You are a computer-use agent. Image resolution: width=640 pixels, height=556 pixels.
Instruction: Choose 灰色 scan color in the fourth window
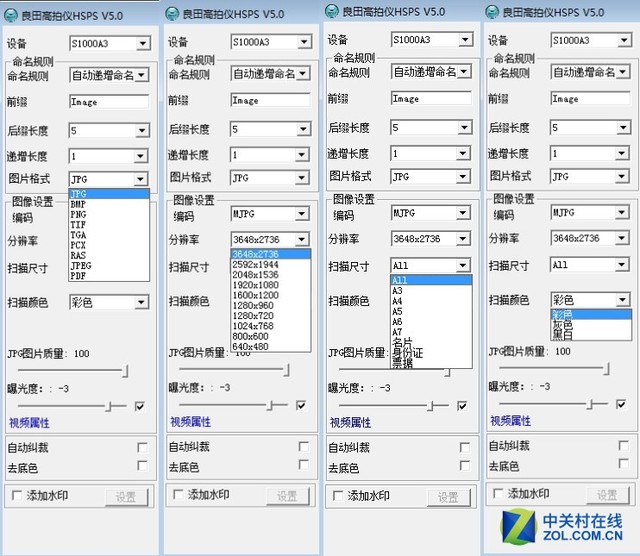[591, 325]
